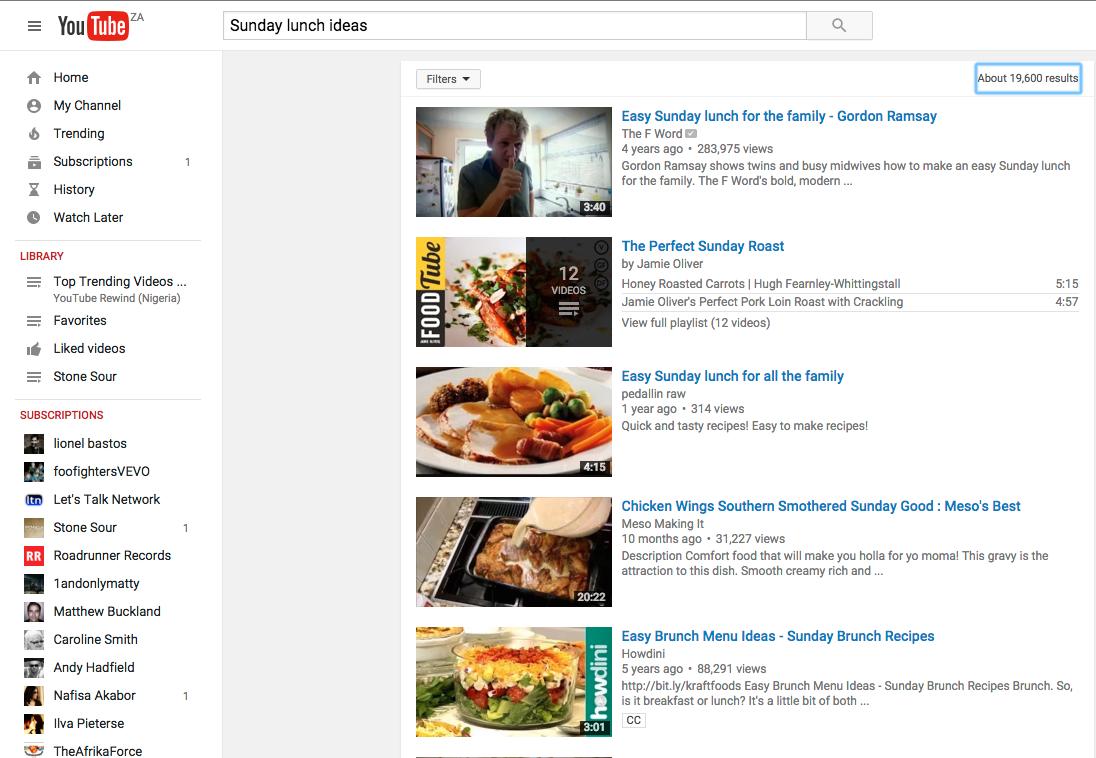Screen dimensions: 1096x758
Task: Click the 1andonlymatty channel avatar
Action: click(34, 583)
